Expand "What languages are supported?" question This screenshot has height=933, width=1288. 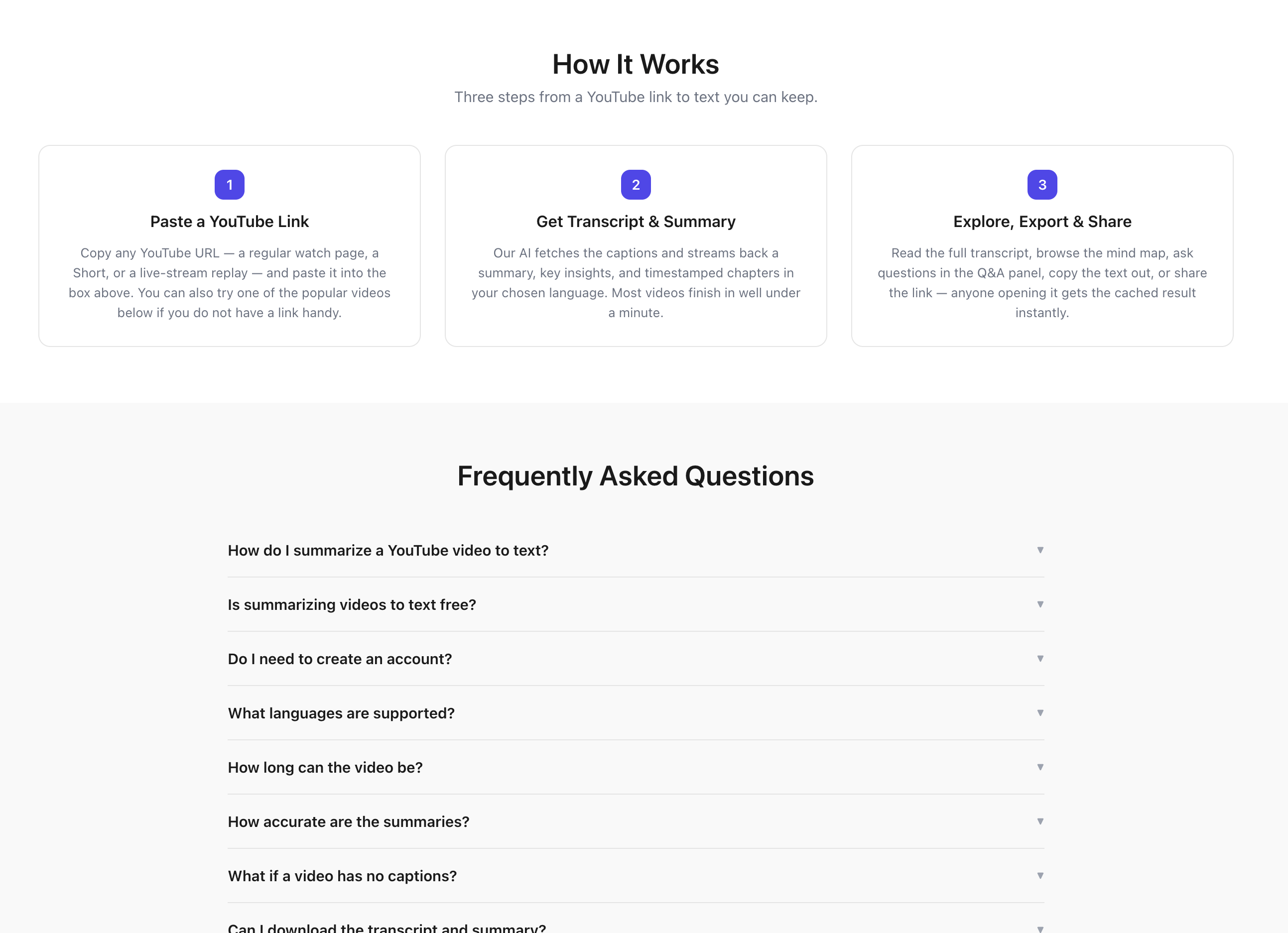636,713
